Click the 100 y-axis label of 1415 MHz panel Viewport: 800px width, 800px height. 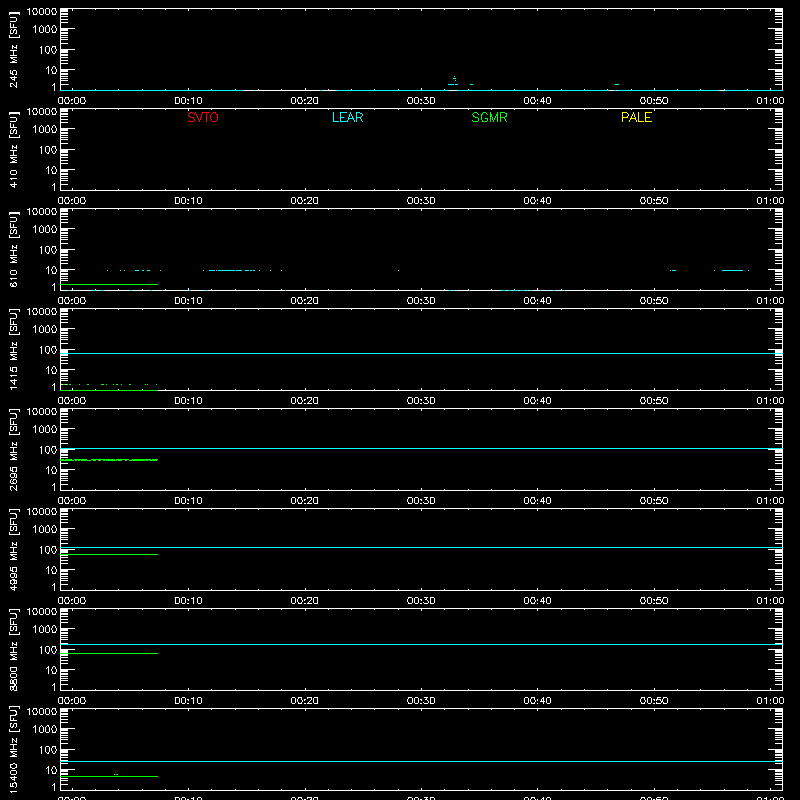coord(48,350)
